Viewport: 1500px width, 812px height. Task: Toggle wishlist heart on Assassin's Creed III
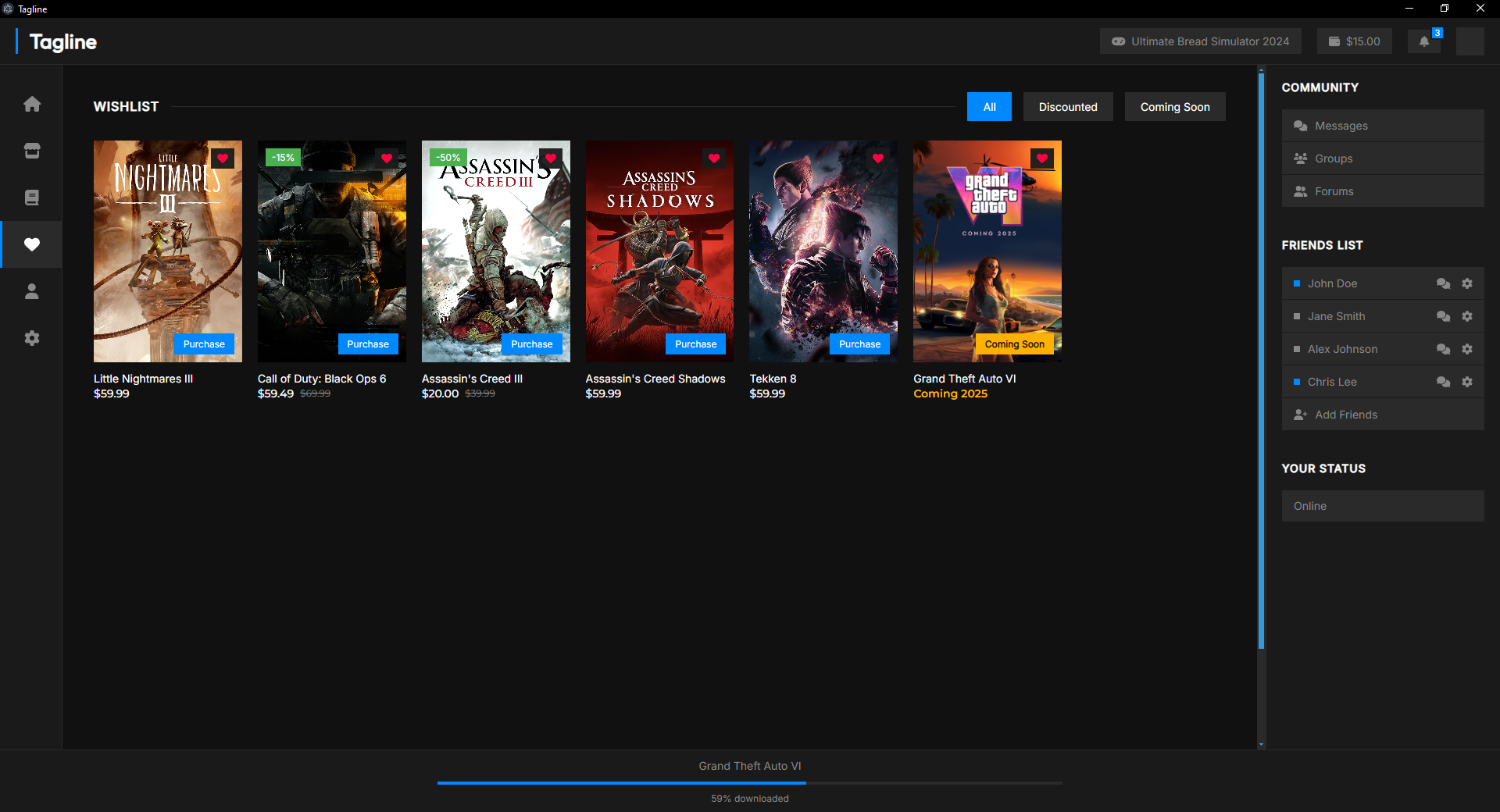(x=551, y=158)
